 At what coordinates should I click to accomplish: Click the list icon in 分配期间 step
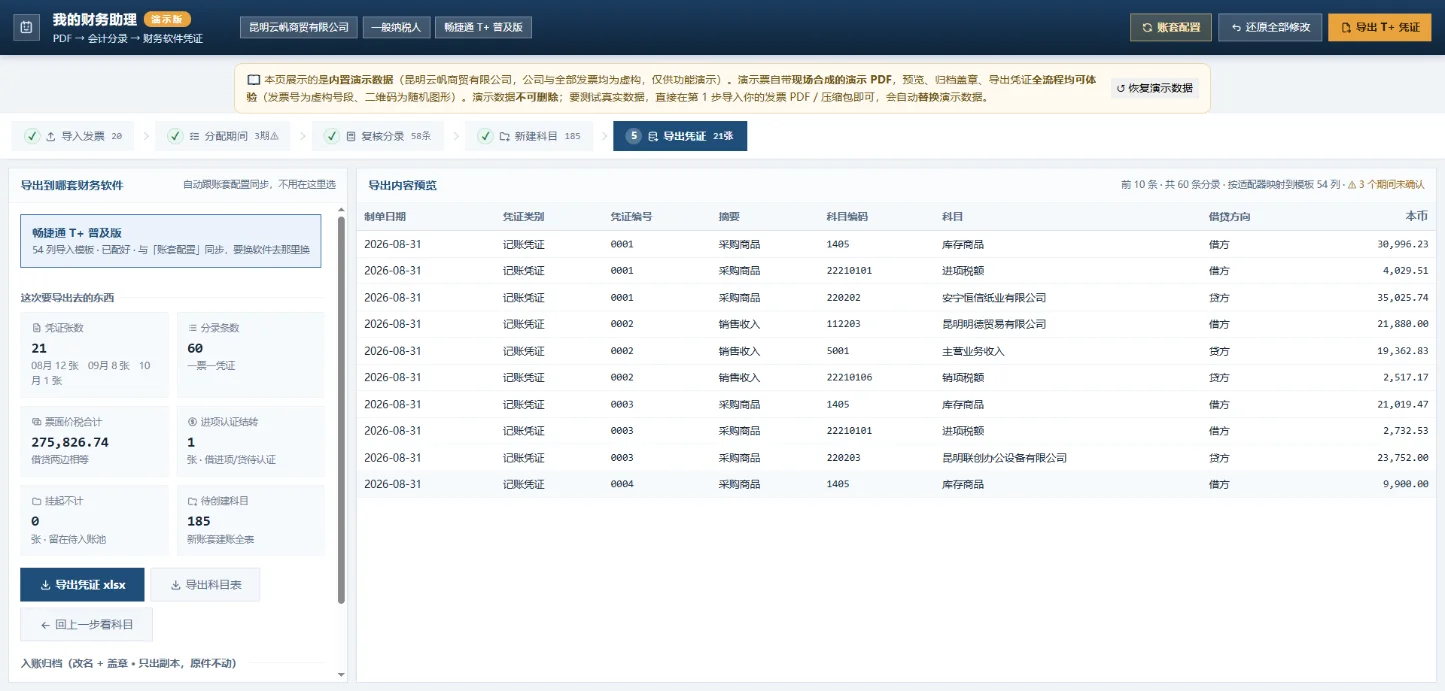(194, 136)
